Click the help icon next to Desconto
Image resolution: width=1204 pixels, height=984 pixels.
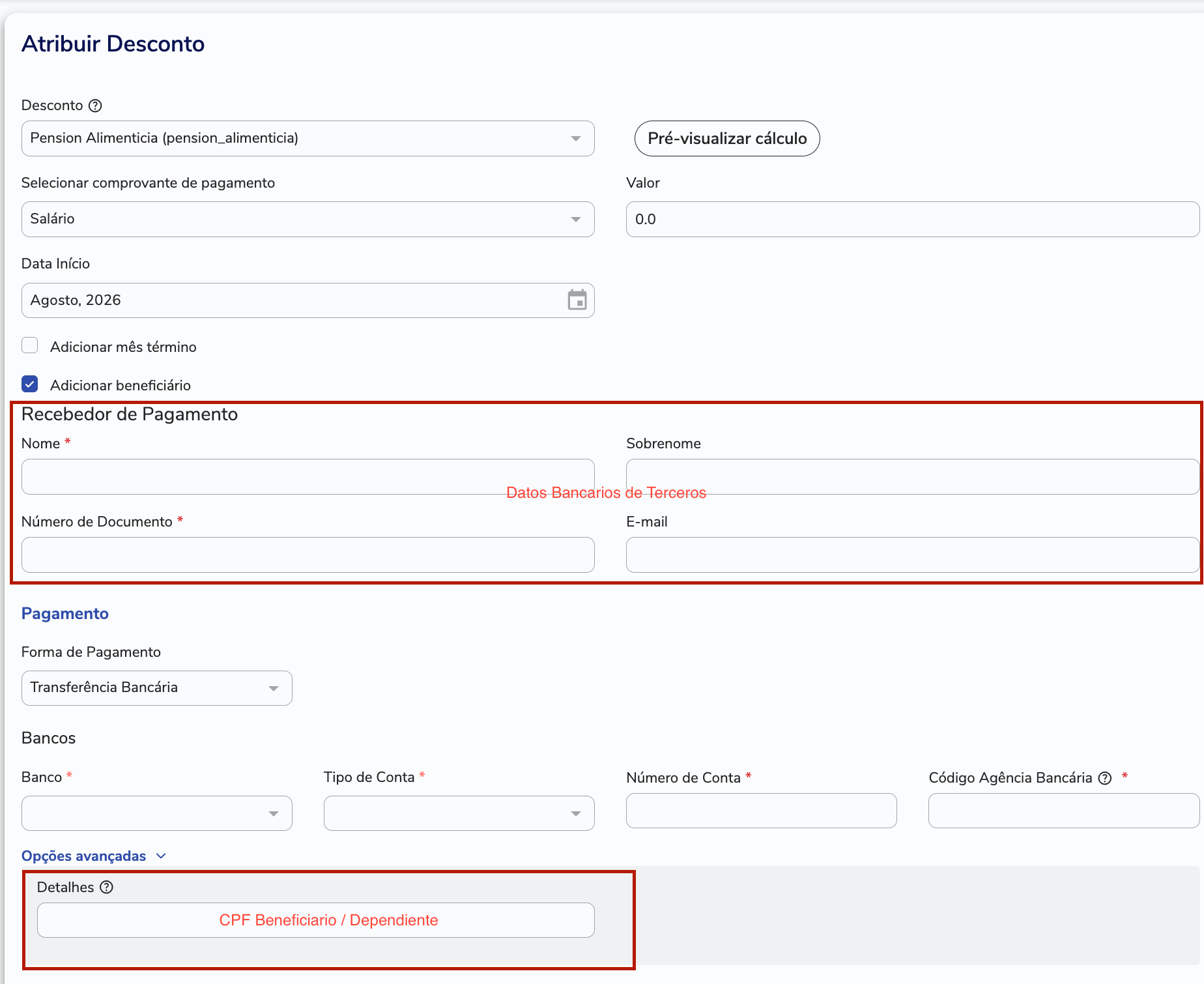click(95, 106)
